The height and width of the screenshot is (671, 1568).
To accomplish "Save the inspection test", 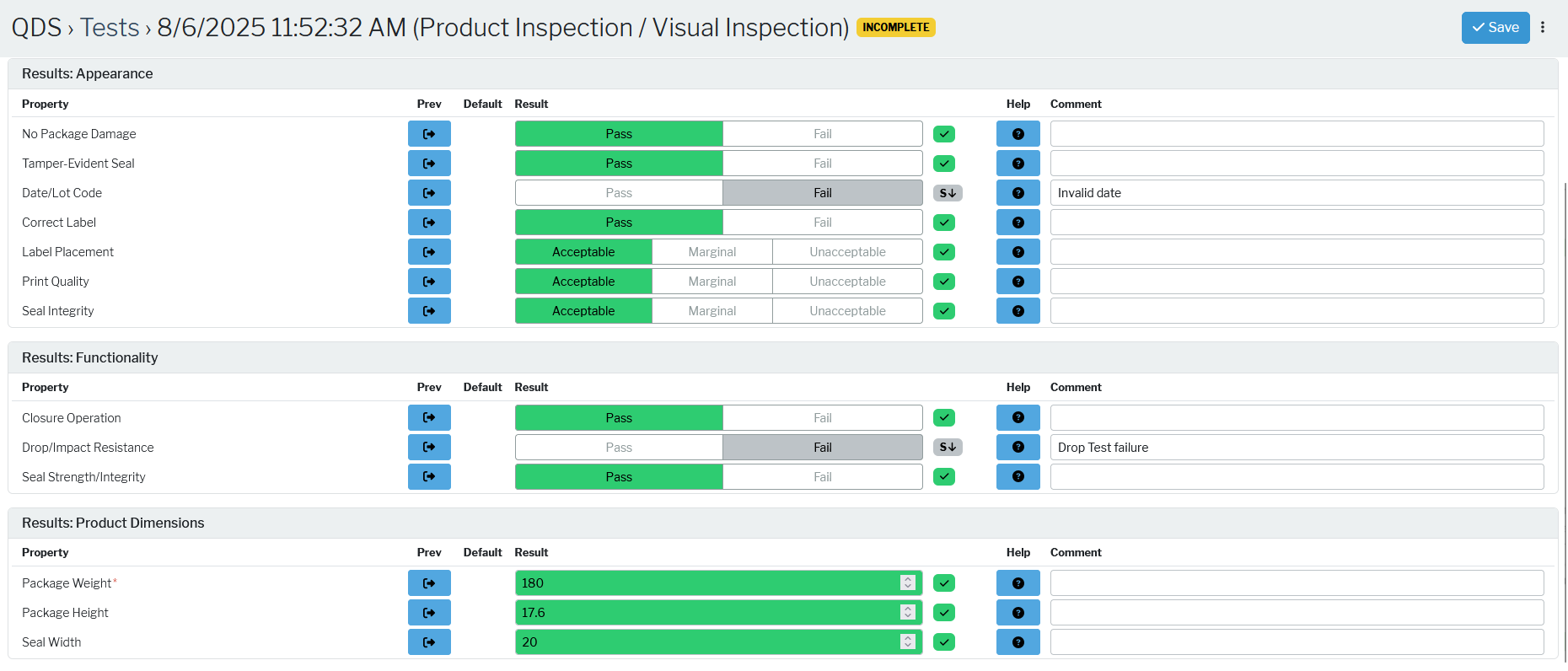I will 1496,28.
